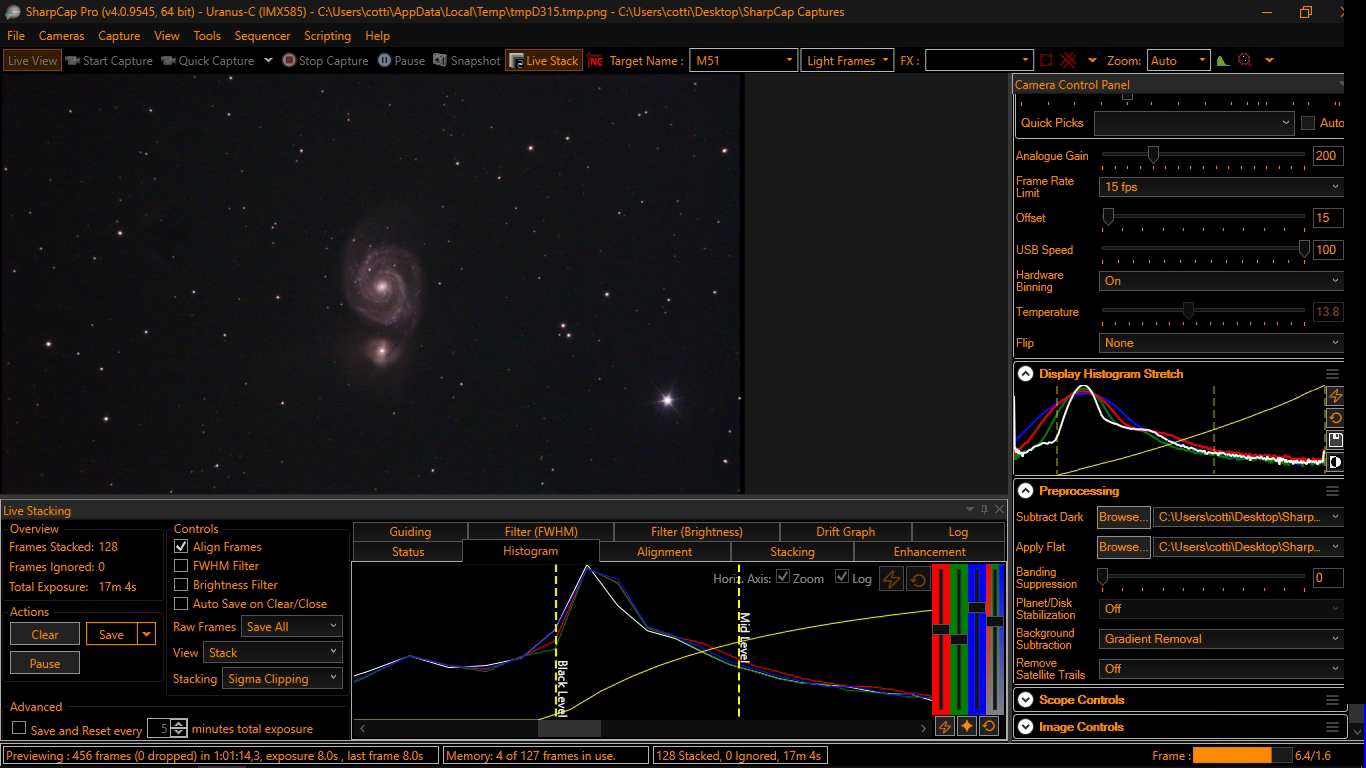1366x768 pixels.
Task: Click Browse button for Subtract Dark
Action: [1123, 517]
